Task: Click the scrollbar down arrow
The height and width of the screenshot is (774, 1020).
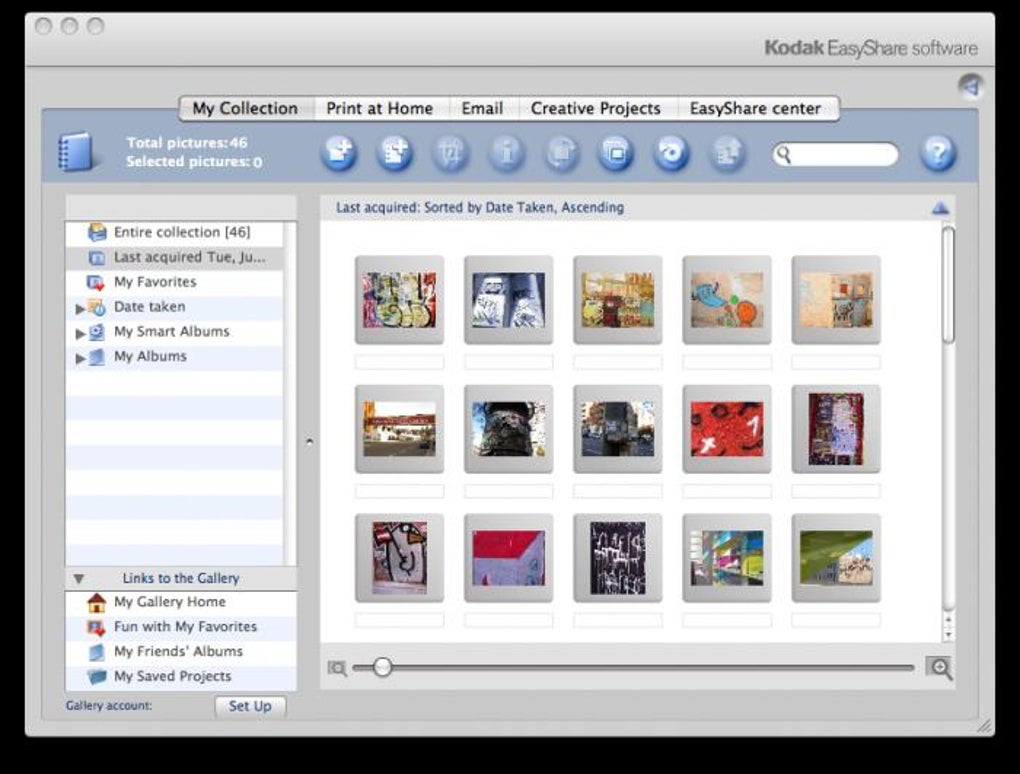Action: (x=948, y=635)
